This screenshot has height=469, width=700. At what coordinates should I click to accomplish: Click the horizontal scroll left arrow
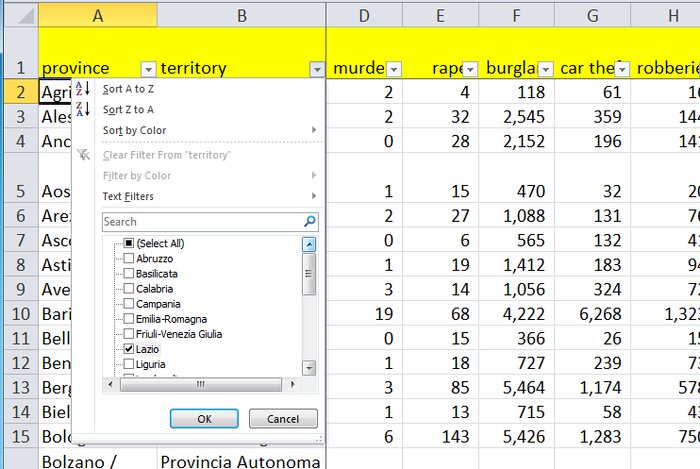(127, 384)
